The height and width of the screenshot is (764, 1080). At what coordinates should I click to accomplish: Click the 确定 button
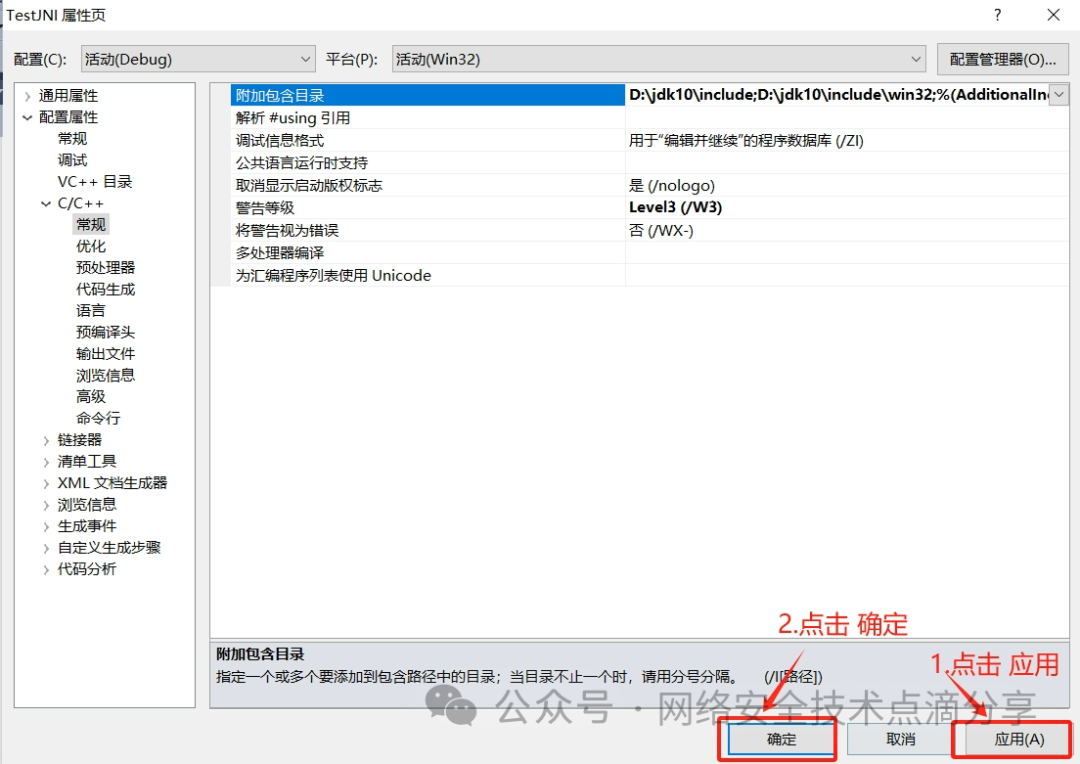781,739
